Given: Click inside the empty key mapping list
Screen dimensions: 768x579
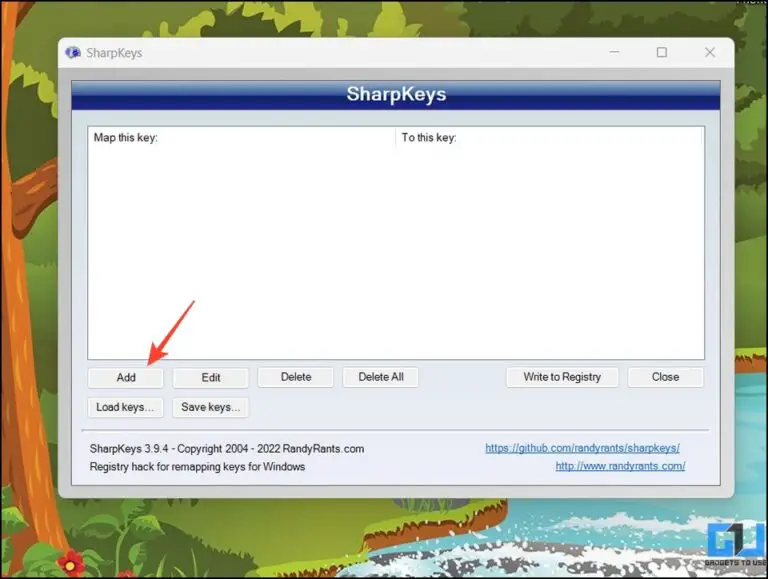Looking at the screenshot, I should click(x=395, y=250).
